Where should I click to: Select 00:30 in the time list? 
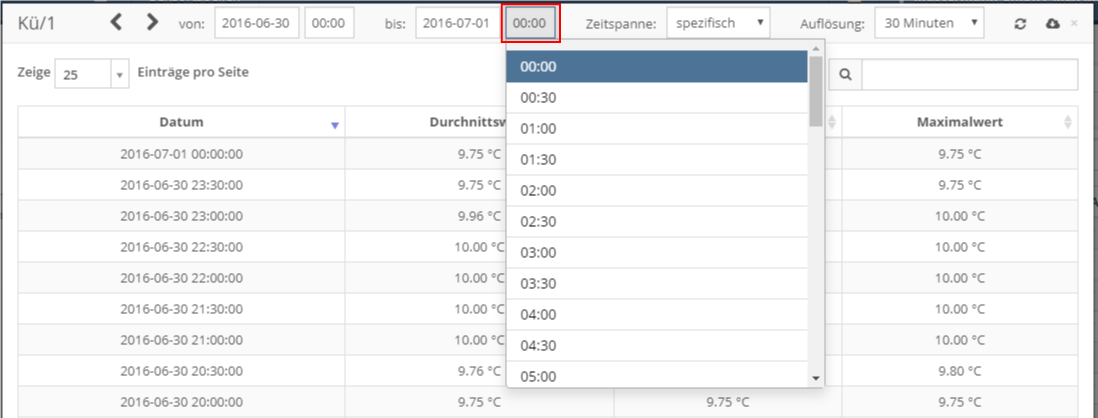pos(657,98)
